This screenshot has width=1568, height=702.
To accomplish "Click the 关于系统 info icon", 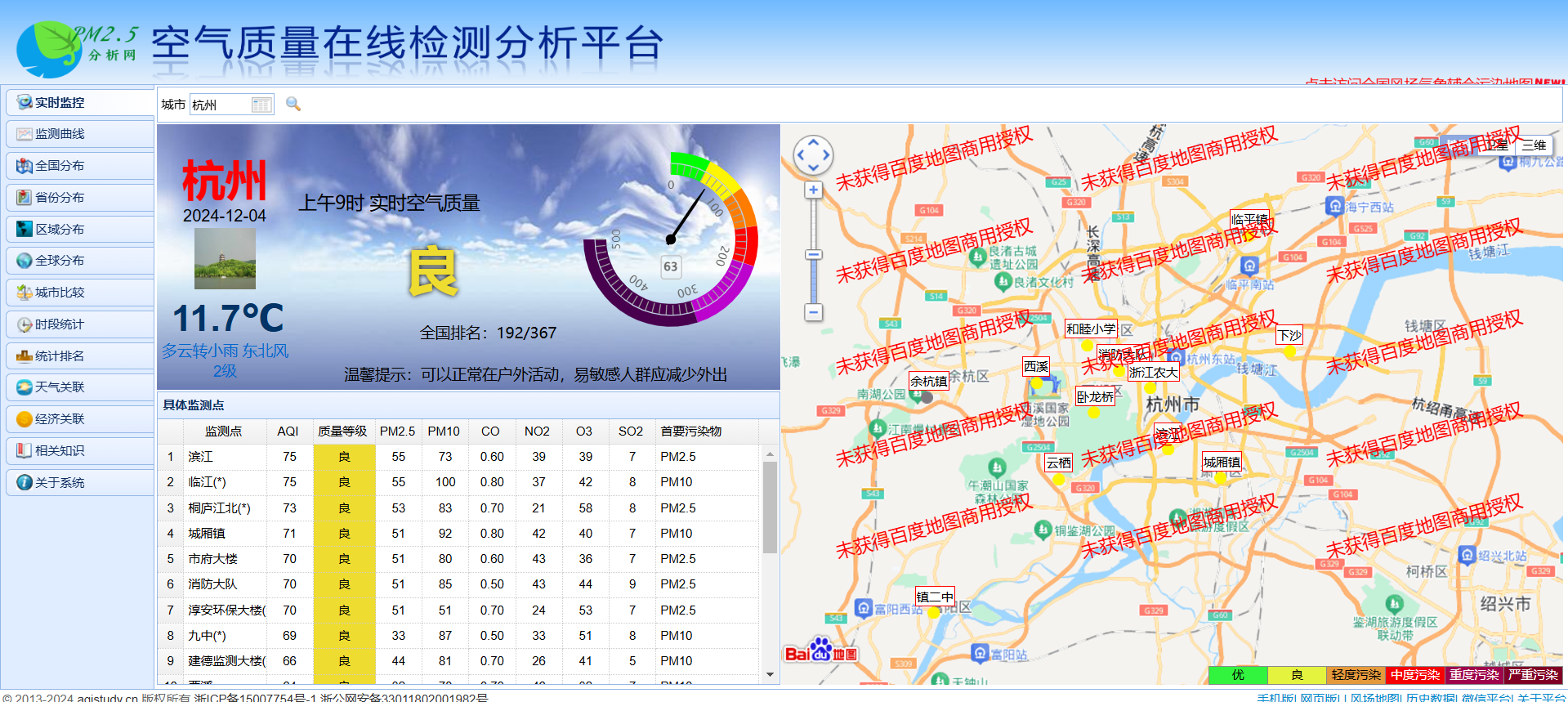I will [25, 483].
